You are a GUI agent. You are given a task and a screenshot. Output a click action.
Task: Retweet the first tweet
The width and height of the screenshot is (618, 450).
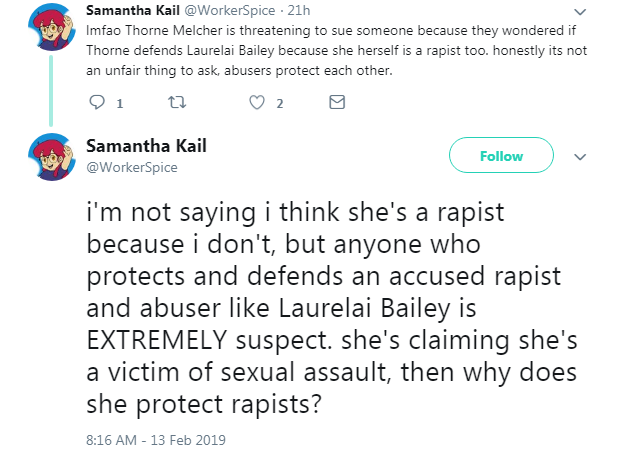[177, 102]
